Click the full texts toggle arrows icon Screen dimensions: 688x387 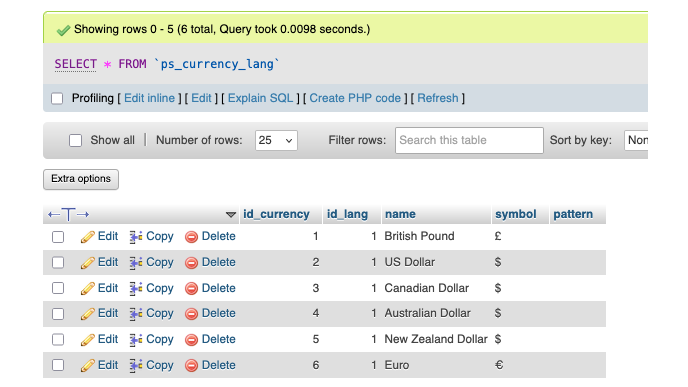coord(68,215)
